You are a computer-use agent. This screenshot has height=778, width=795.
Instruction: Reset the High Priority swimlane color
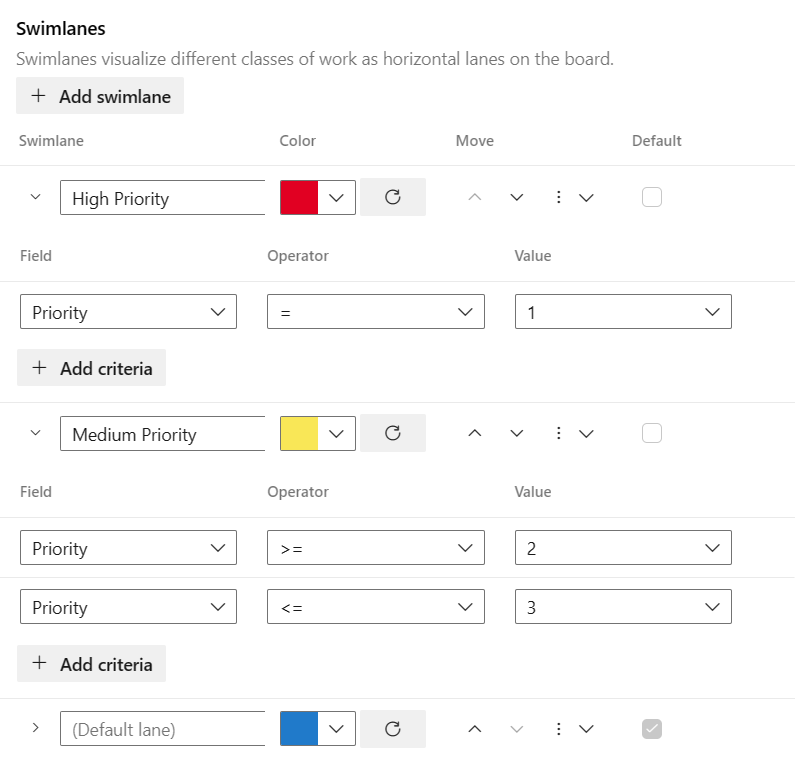pos(392,197)
